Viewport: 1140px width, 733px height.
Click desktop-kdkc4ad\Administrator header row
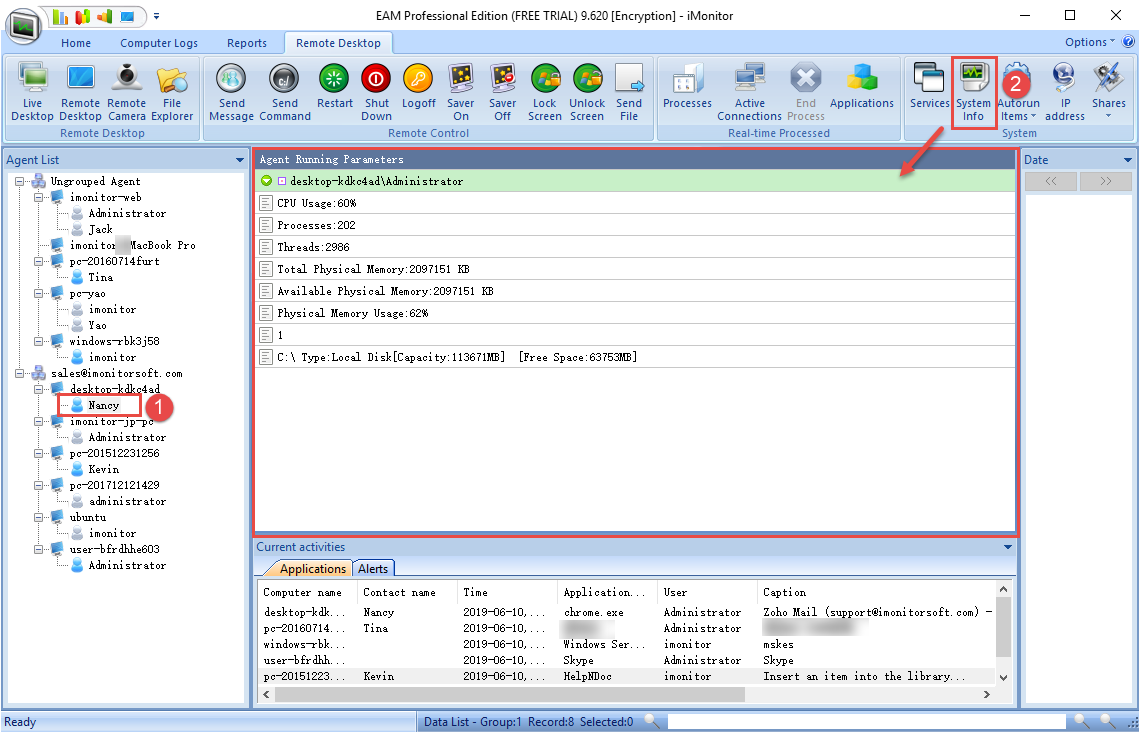(x=635, y=181)
